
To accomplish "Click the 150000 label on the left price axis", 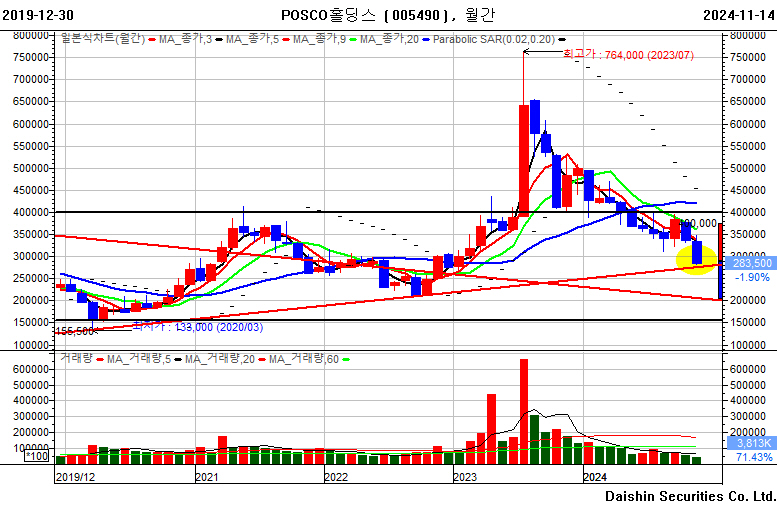I will click(x=31, y=323).
